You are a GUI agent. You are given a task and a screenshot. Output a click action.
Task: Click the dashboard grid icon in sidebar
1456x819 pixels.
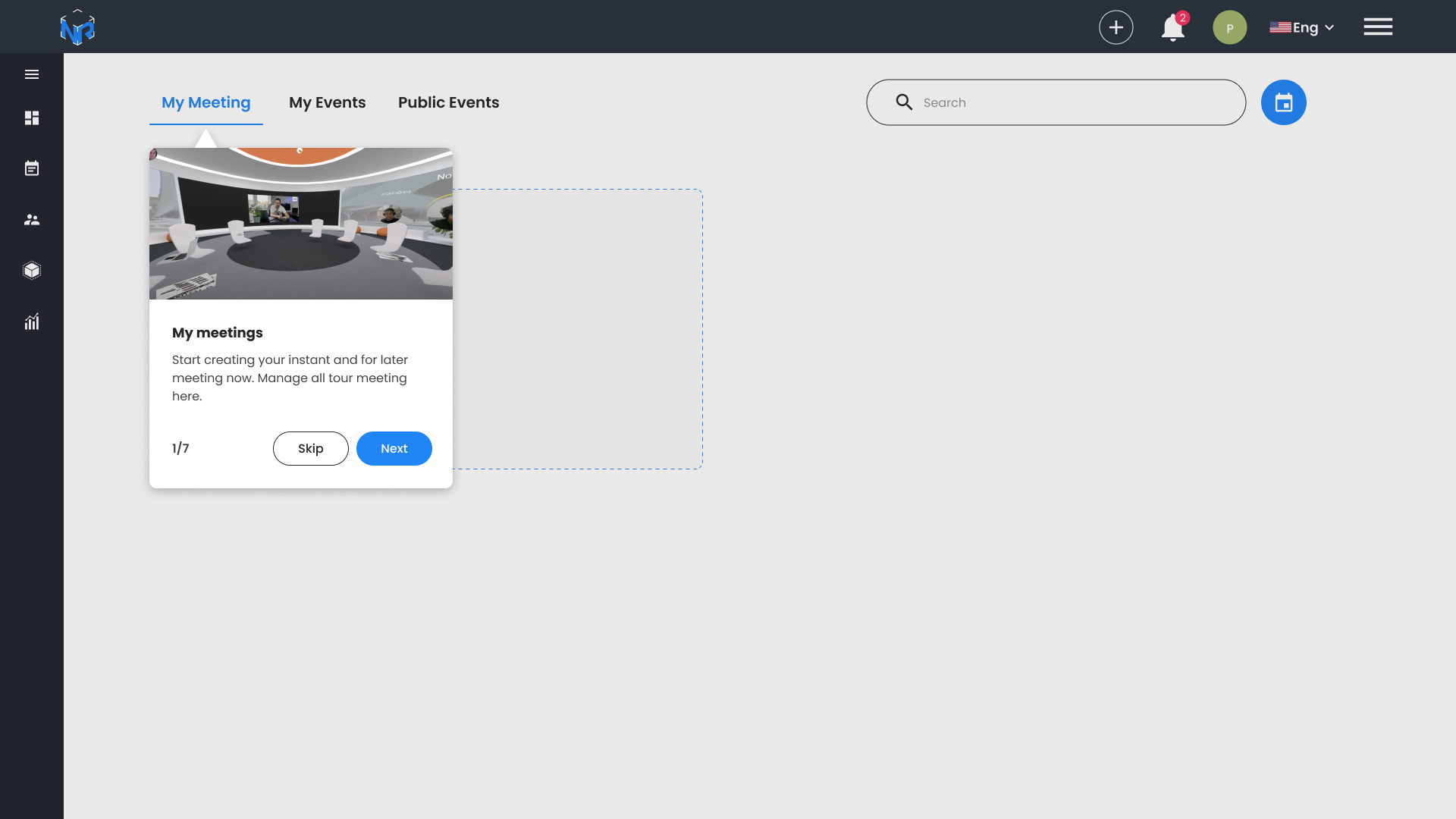pyautogui.click(x=32, y=117)
